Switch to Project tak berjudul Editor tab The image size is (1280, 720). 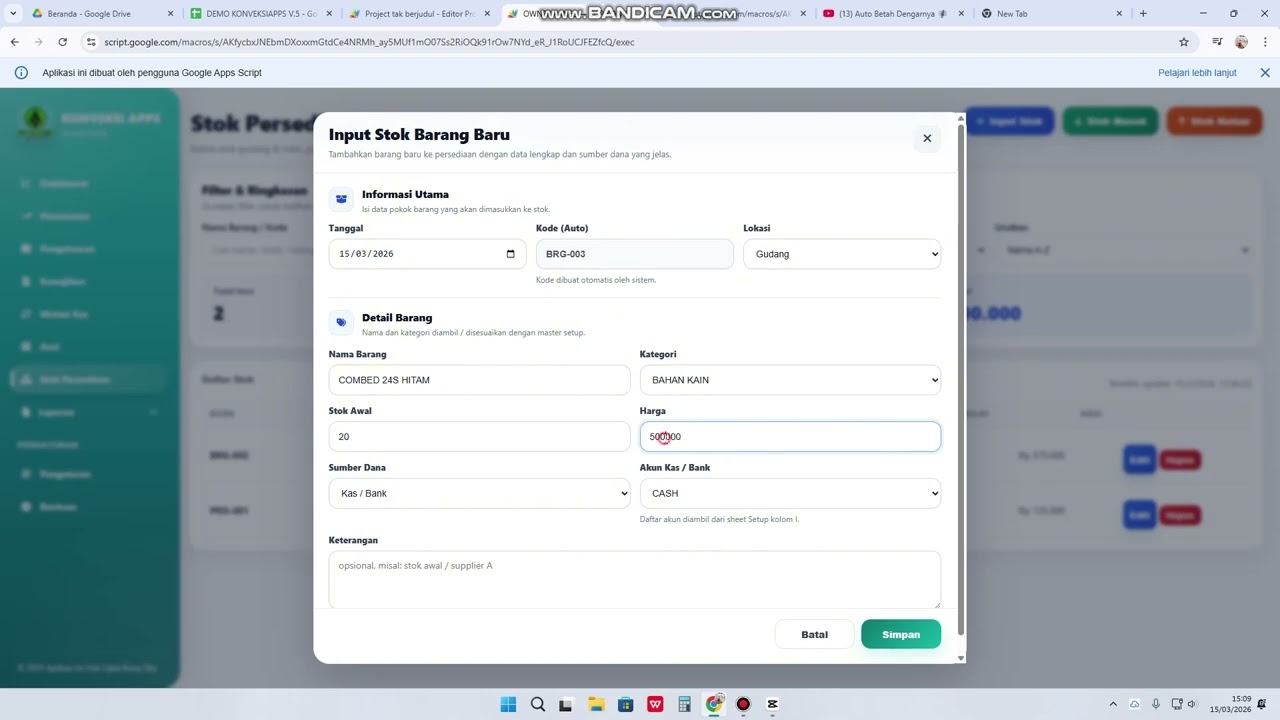(x=419, y=14)
